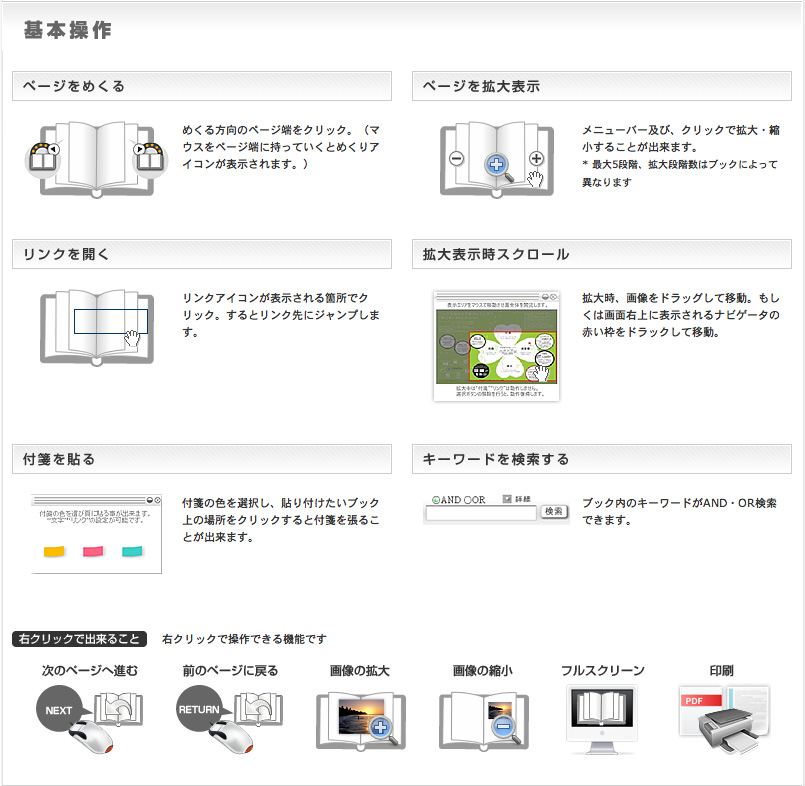805x786 pixels.
Task: Open the フルスクリーン monitor icon
Action: tap(603, 712)
